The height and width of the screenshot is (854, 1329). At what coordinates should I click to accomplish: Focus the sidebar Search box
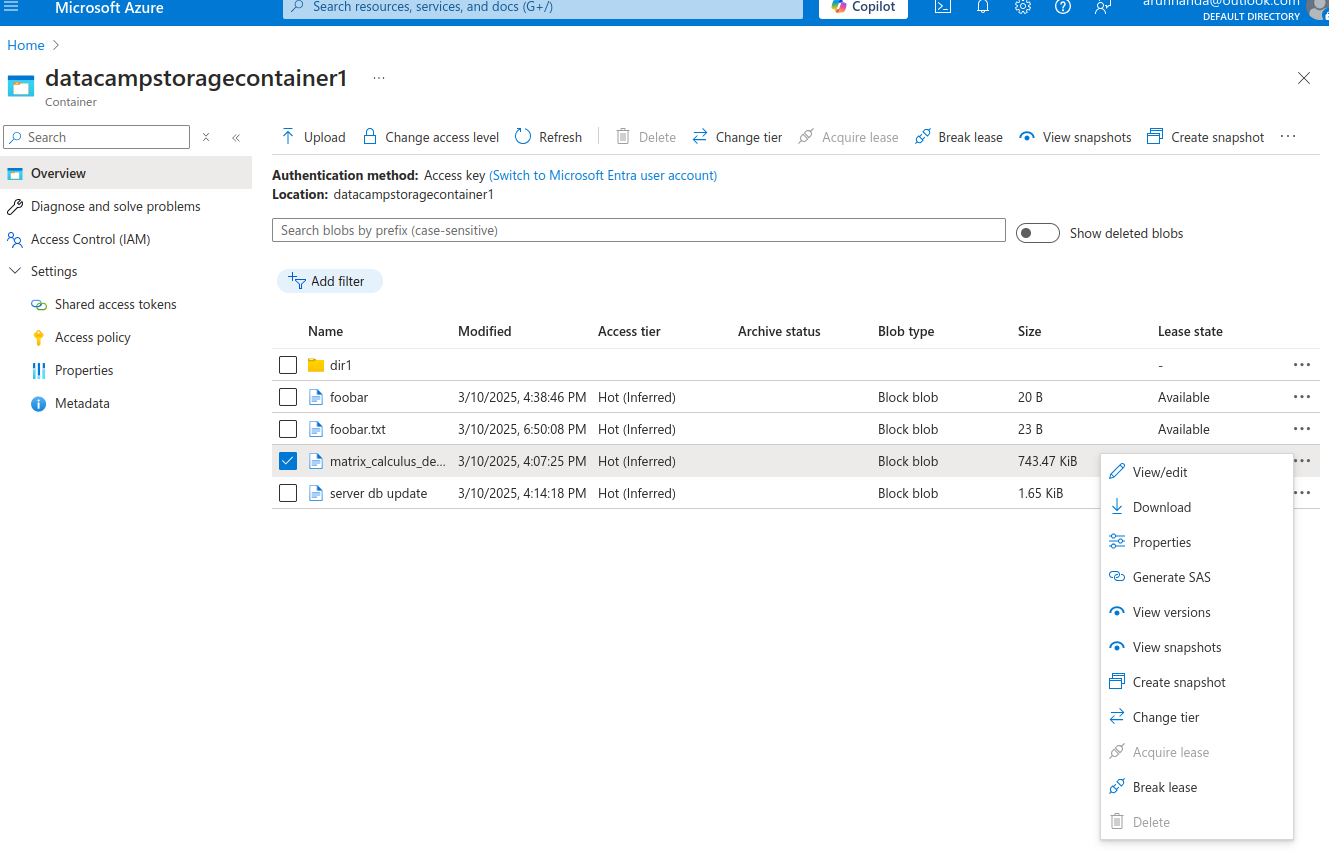click(97, 137)
